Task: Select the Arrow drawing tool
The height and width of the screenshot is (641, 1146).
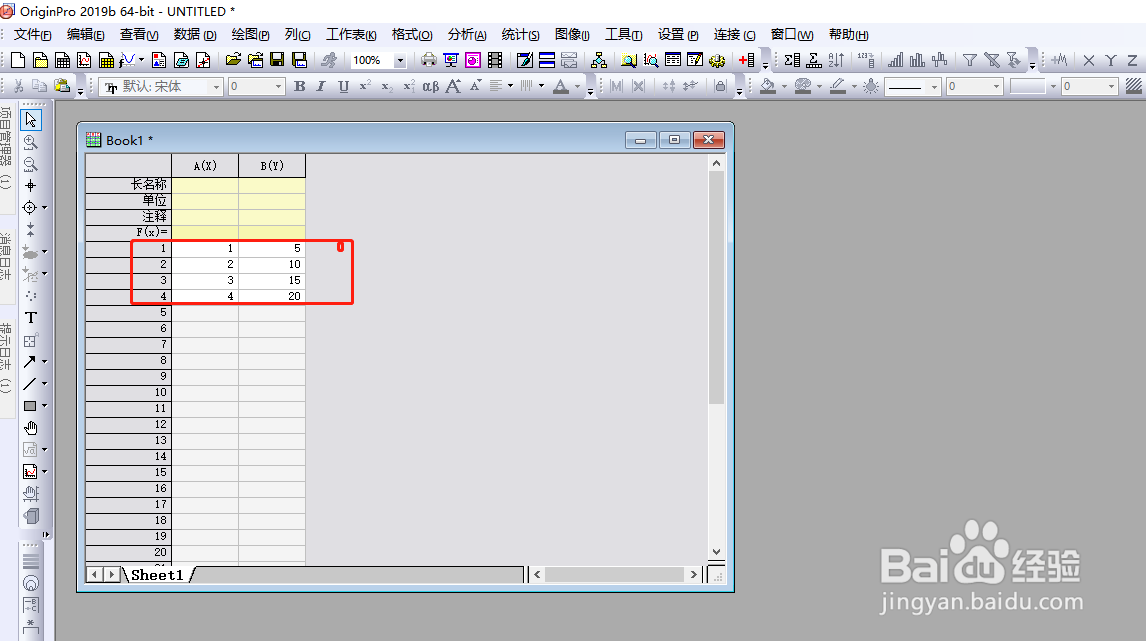Action: pos(30,362)
